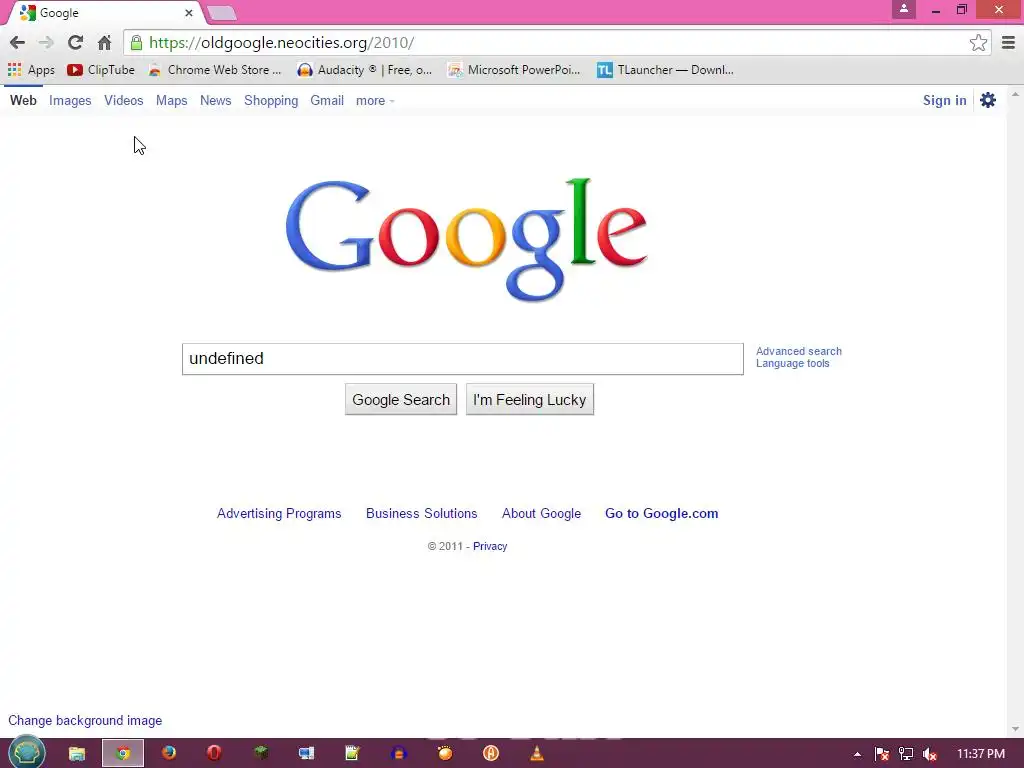This screenshot has height=768, width=1024.
Task: Open the TLauncher bookmark
Action: click(x=665, y=70)
